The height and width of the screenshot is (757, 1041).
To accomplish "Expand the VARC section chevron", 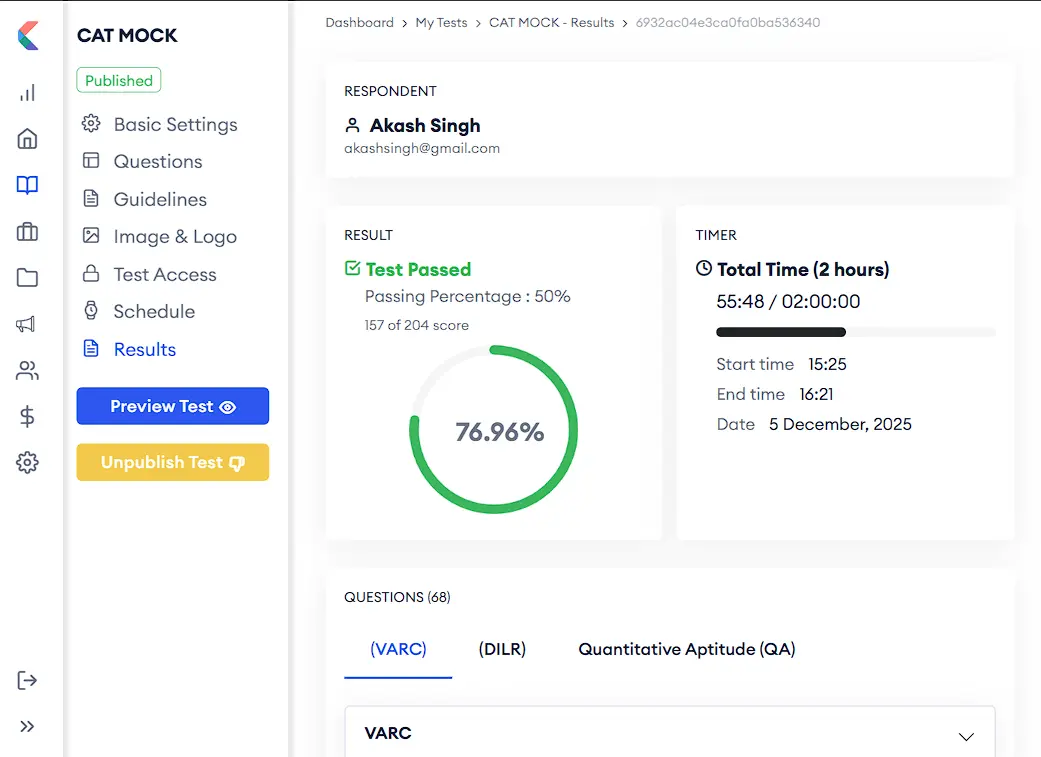I will point(965,736).
